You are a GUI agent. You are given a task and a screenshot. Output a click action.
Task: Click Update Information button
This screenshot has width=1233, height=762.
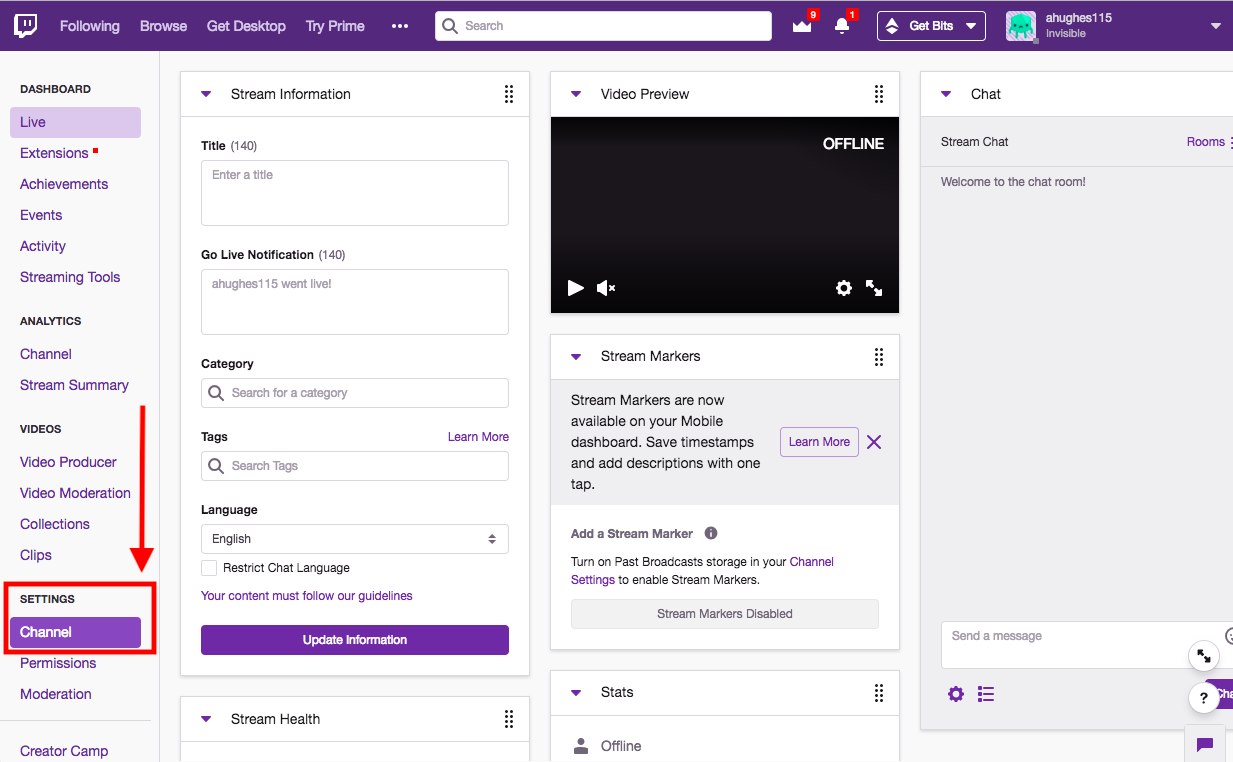pos(355,640)
